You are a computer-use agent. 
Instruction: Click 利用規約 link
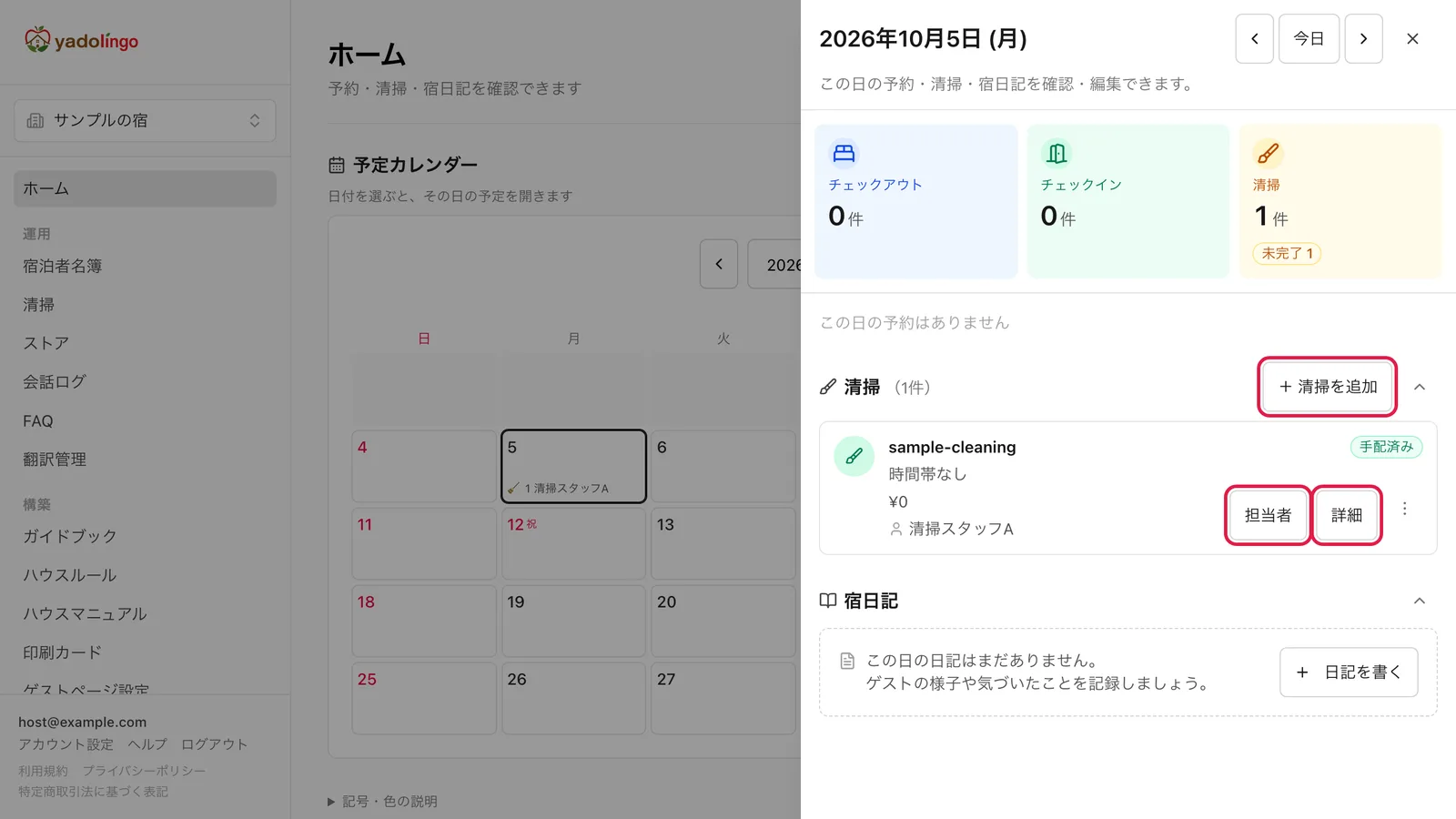point(43,771)
